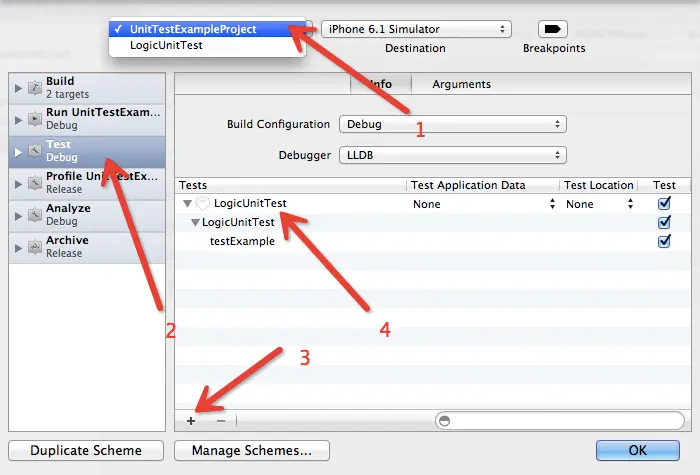
Task: Uncheck the top LogicUnitTest bundle checkbox
Action: 664,204
